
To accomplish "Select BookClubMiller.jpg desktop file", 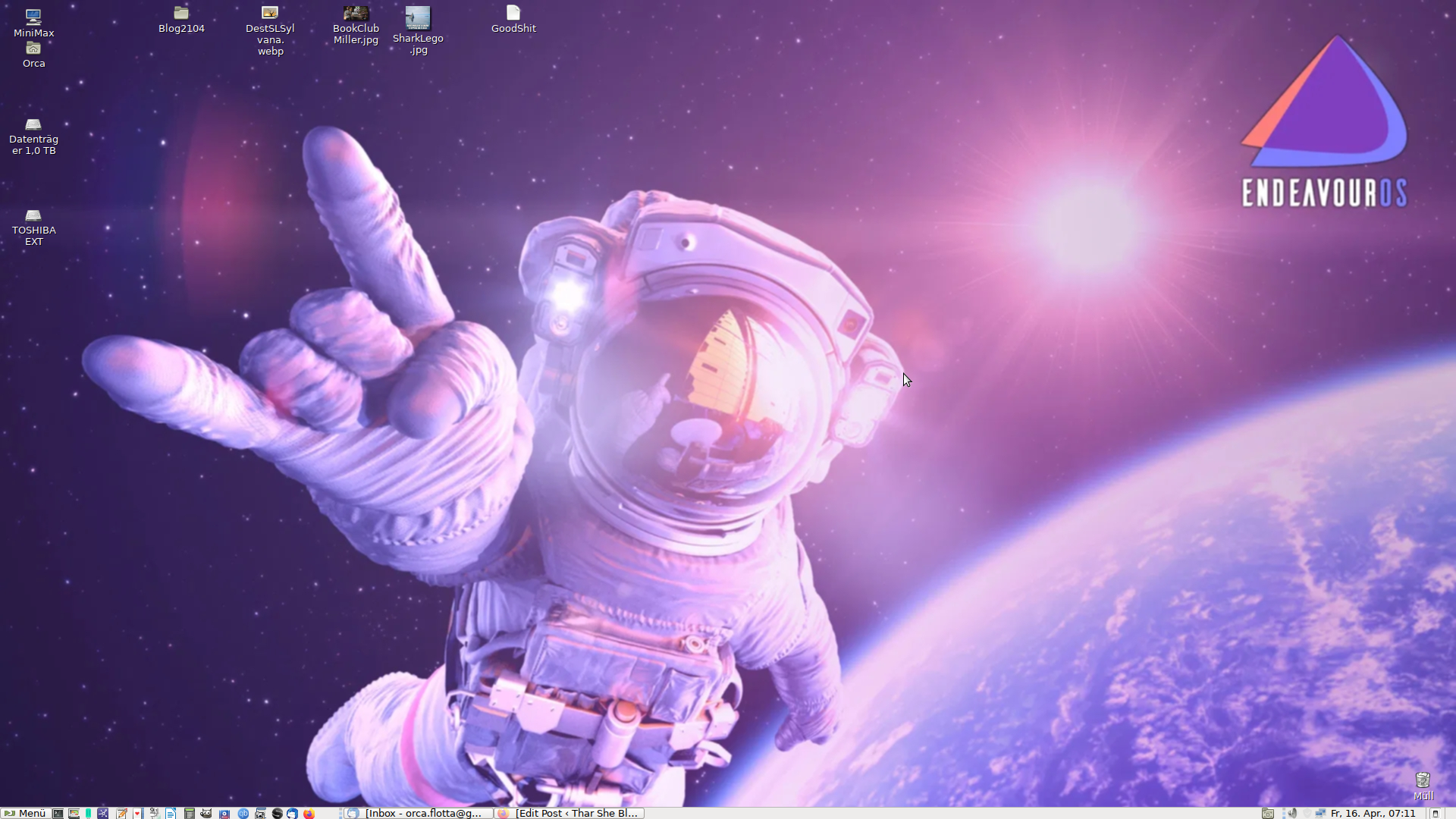I will 356,25.
